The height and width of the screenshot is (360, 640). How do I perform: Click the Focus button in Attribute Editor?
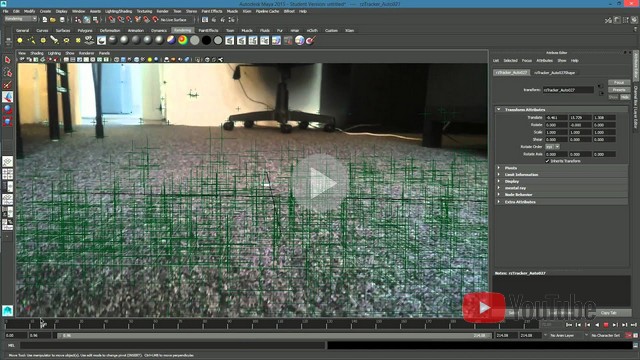pyautogui.click(x=619, y=82)
